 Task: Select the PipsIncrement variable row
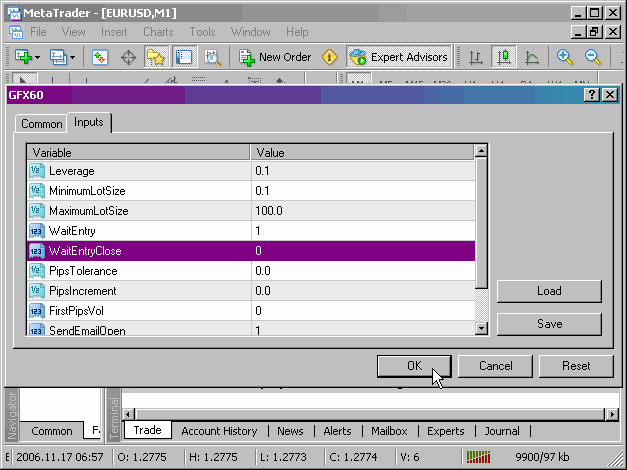pos(251,291)
